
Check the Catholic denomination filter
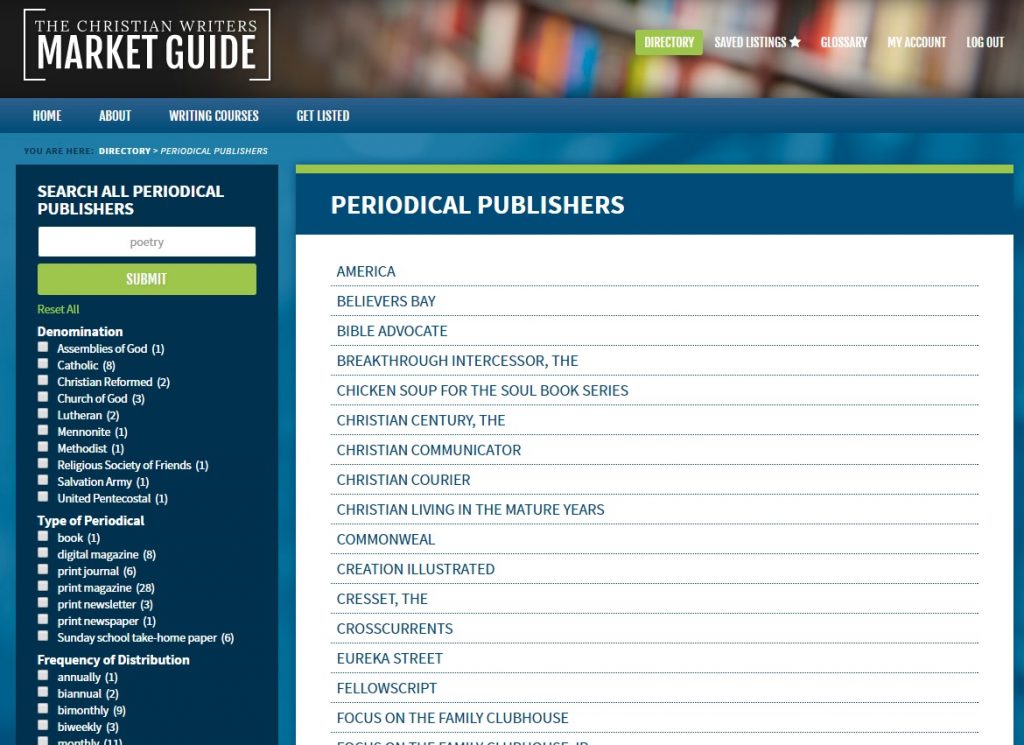click(43, 364)
